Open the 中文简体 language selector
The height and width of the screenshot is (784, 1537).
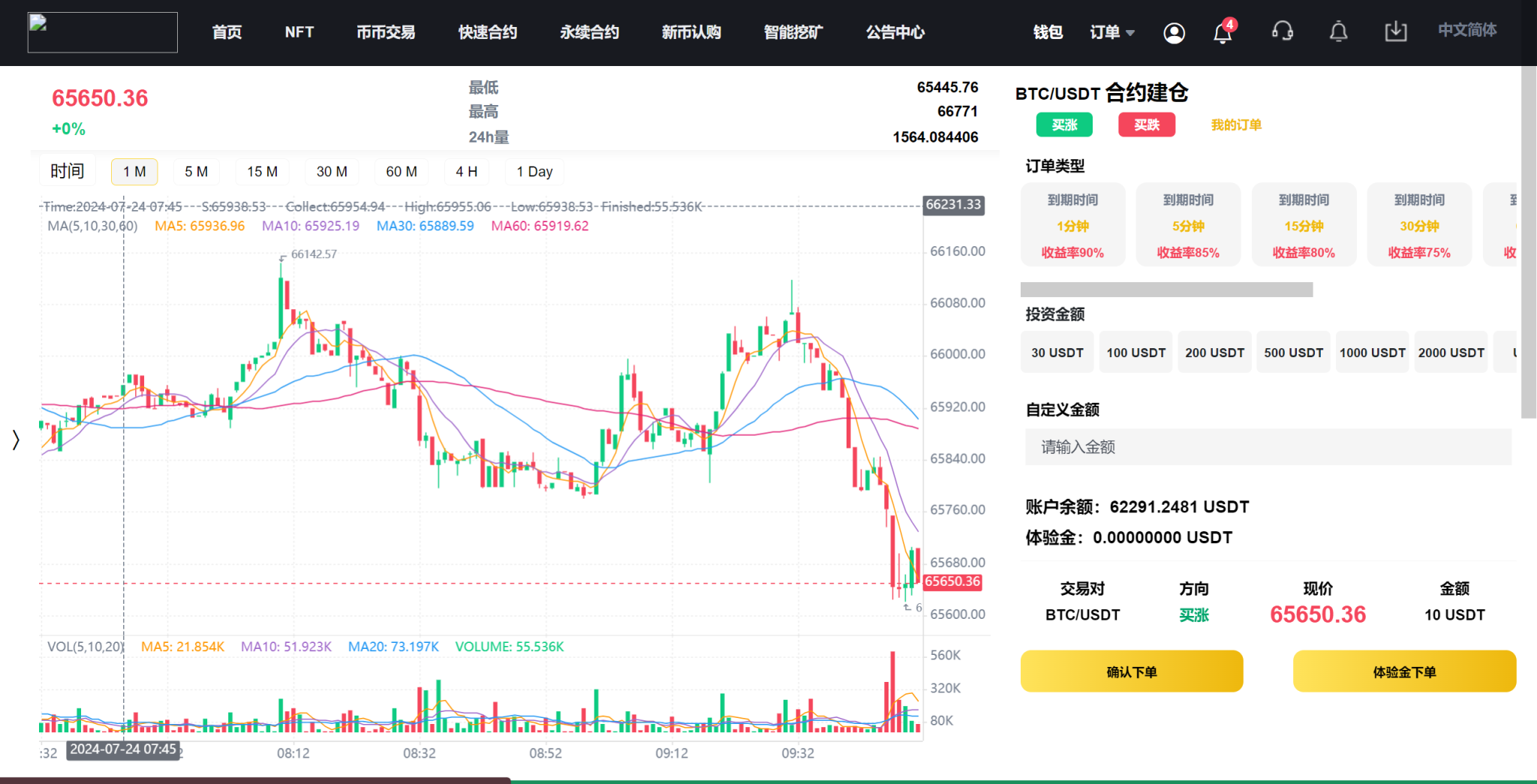pos(1466,30)
